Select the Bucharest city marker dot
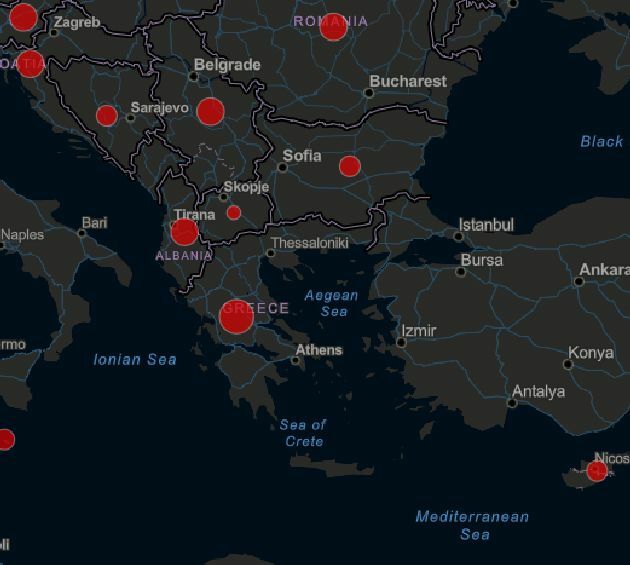Screen dimensions: 630x565 (368, 93)
